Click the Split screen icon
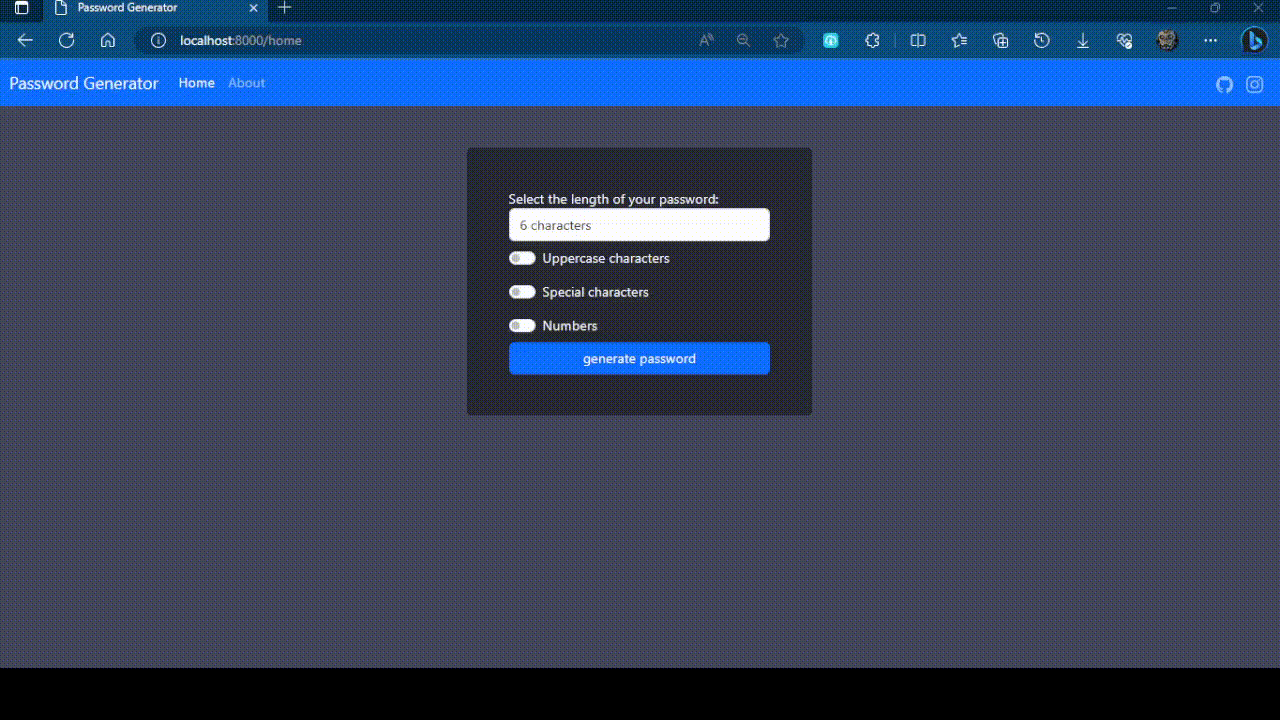This screenshot has height=720, width=1280. point(918,40)
